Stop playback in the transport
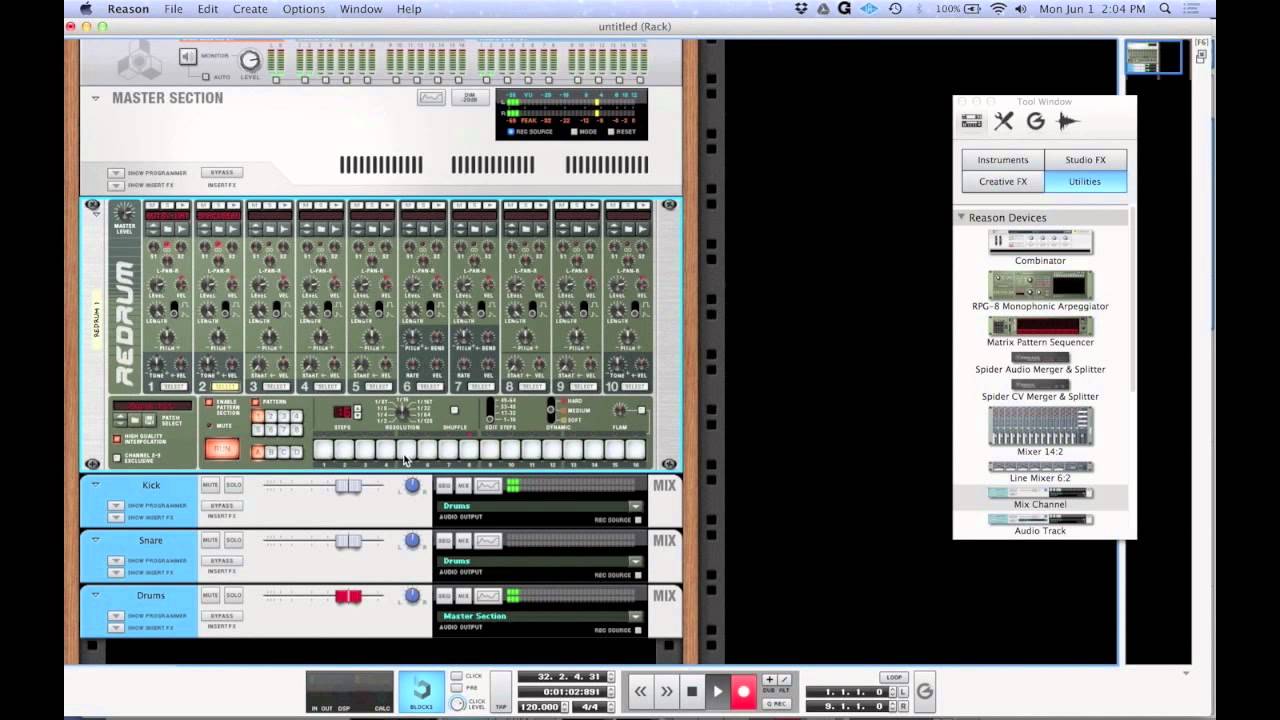This screenshot has width=1280, height=720. (692, 691)
